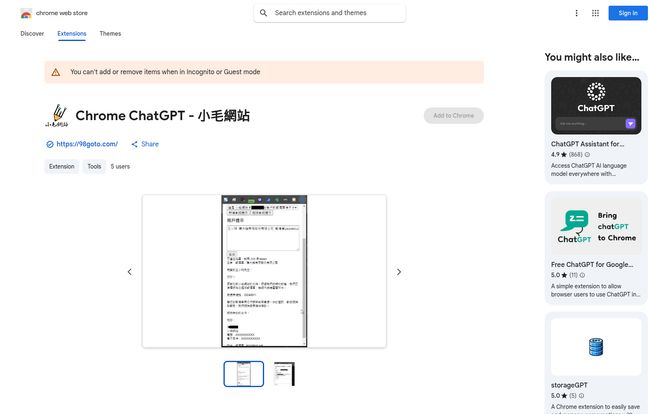Show next screenshot with right arrow

399,272
